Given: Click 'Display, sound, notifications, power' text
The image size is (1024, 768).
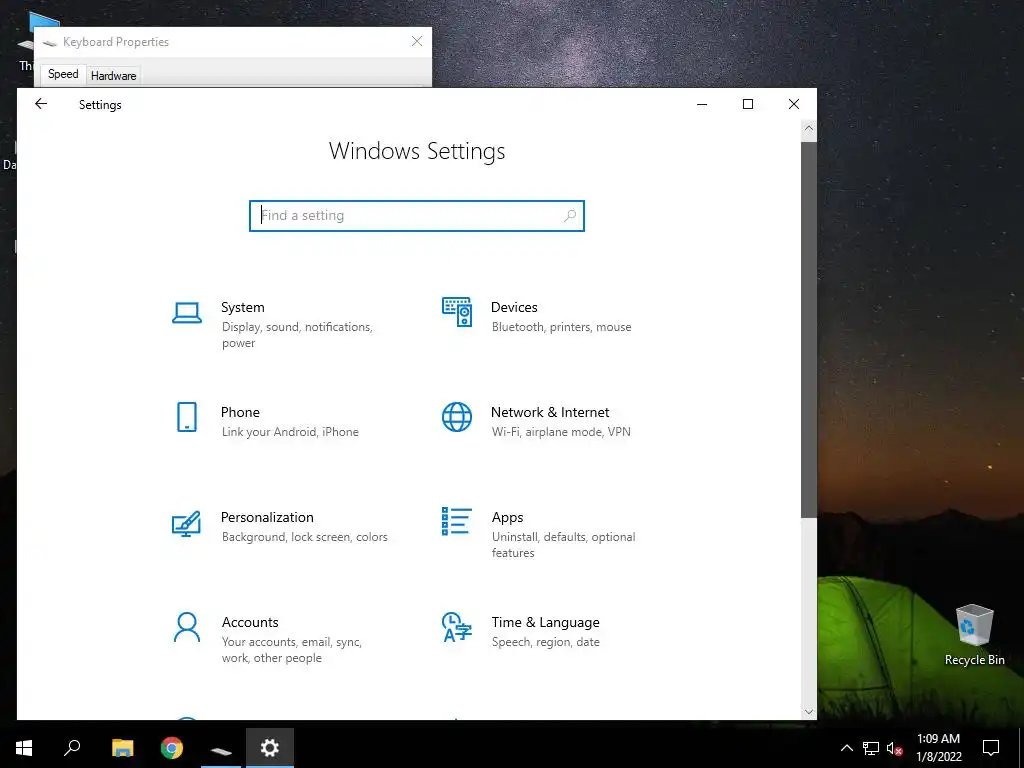Looking at the screenshot, I should click(x=297, y=335).
